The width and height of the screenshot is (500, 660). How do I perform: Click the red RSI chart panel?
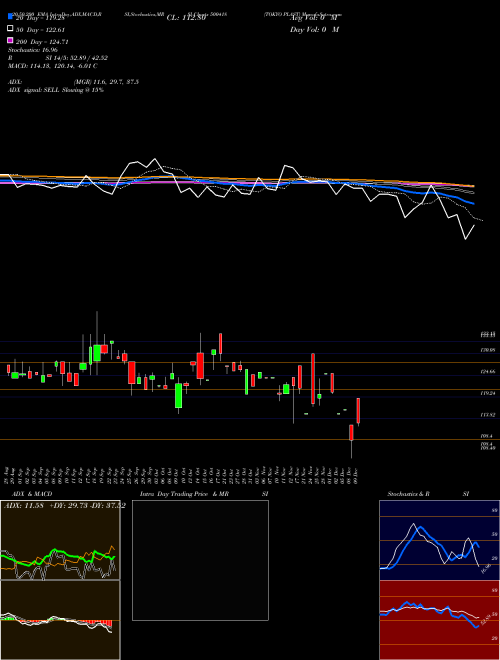click(x=439, y=620)
